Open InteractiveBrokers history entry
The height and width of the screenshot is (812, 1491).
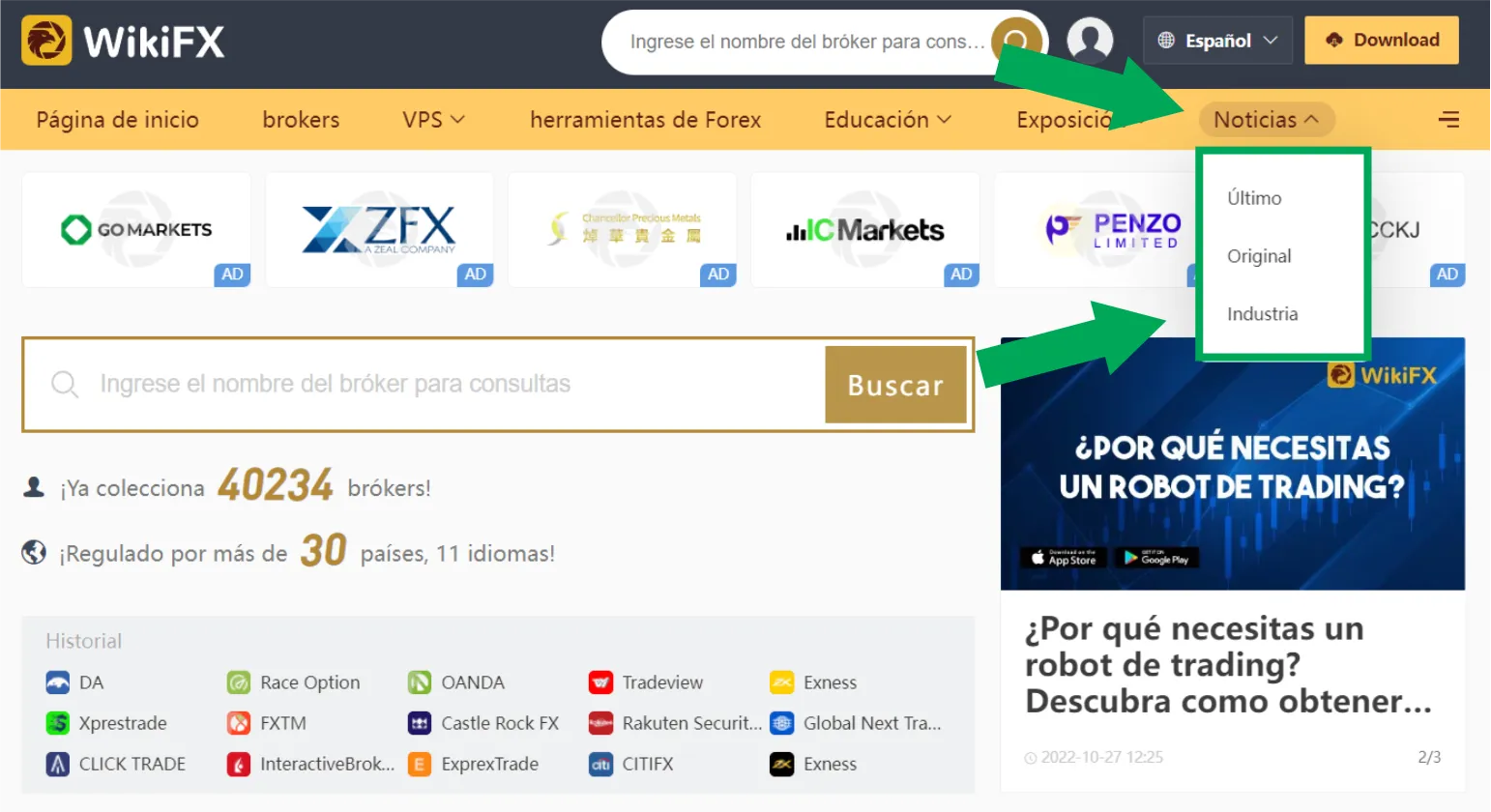point(310,764)
